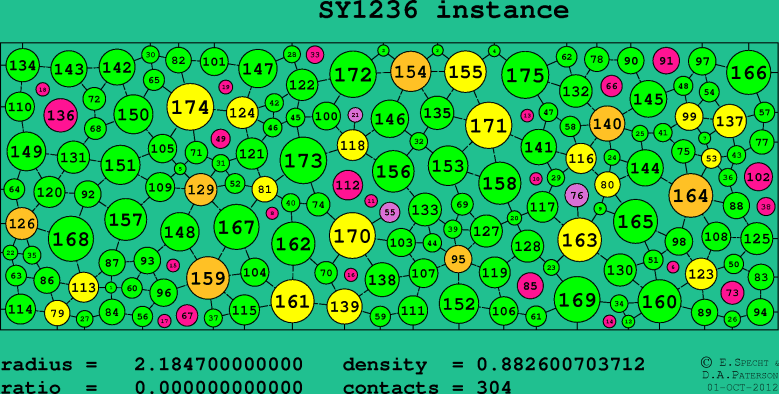Click the purple circle numbered 76

[x=577, y=195]
